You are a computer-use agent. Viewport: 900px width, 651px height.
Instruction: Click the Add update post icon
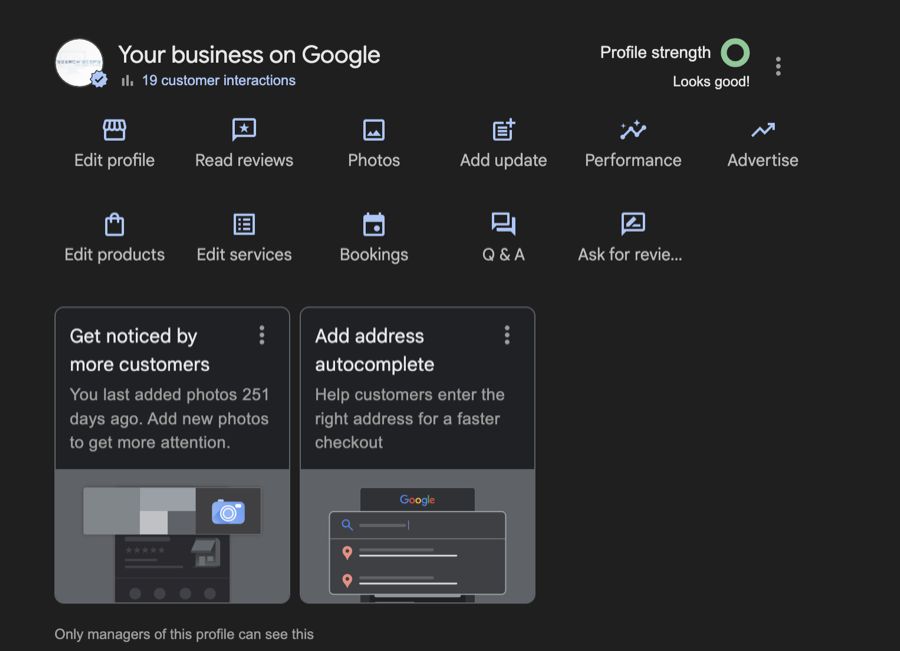point(503,130)
